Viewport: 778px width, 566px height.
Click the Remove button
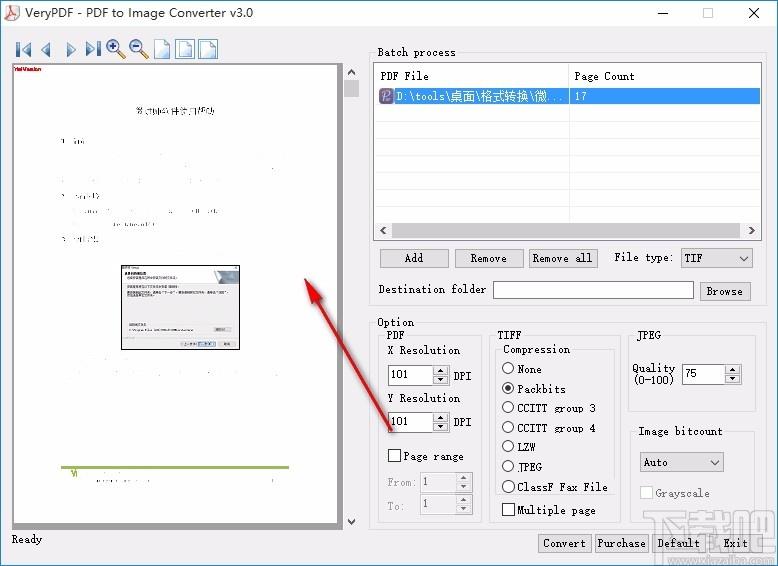coord(489,258)
